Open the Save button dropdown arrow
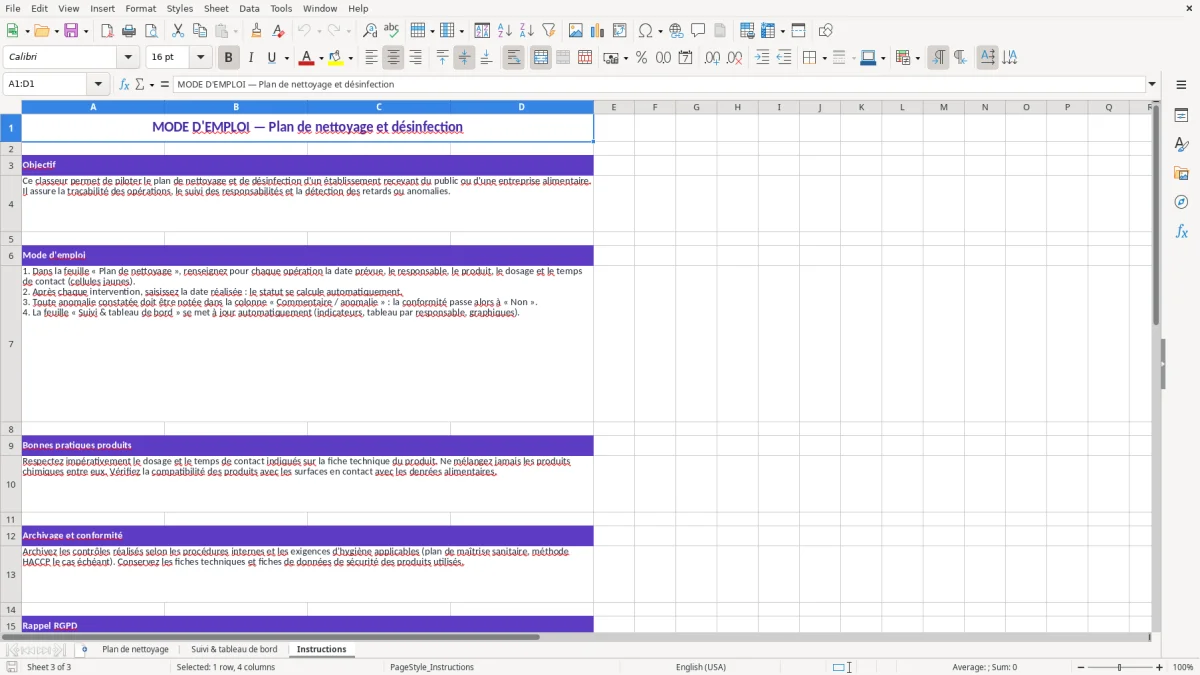Image resolution: width=1200 pixels, height=675 pixels. [x=86, y=31]
